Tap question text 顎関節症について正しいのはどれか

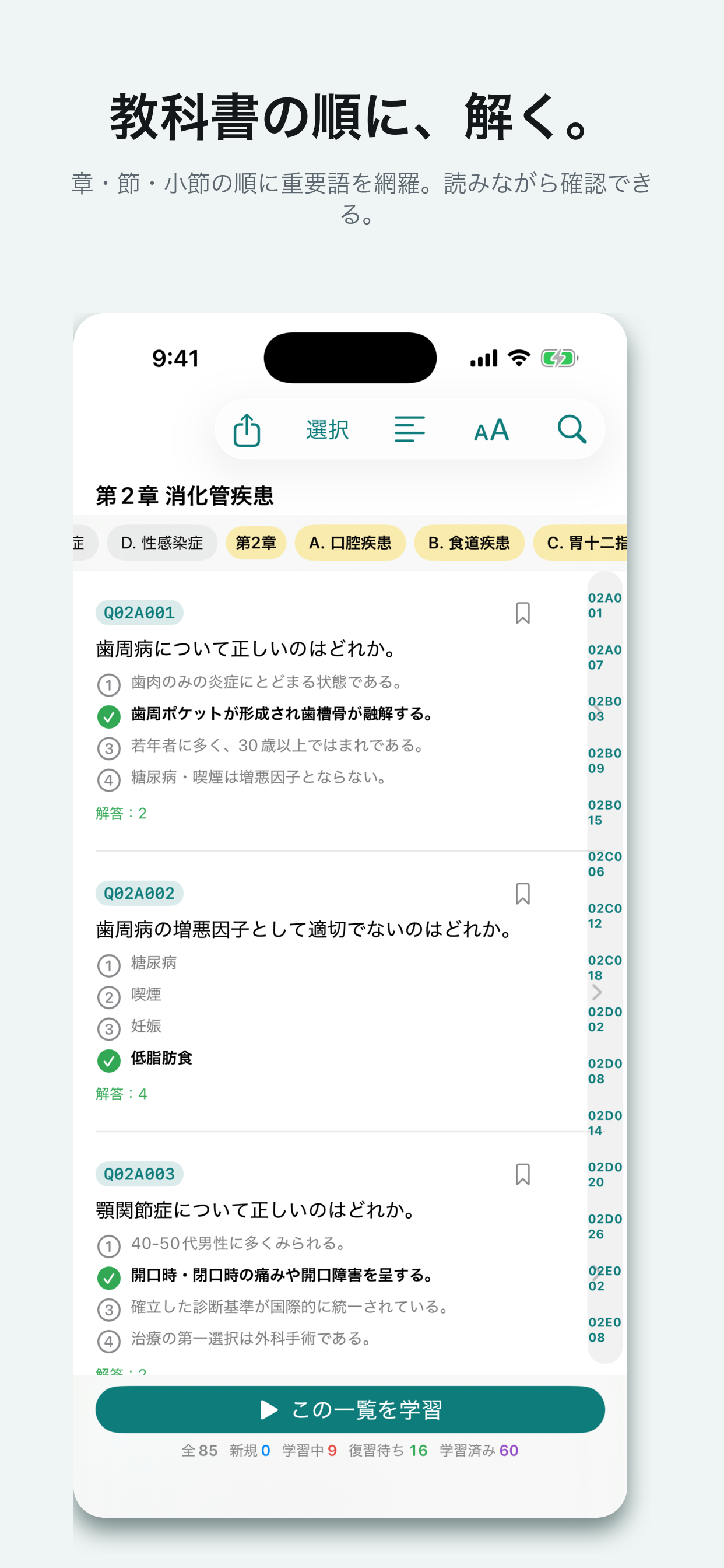coord(256,1210)
